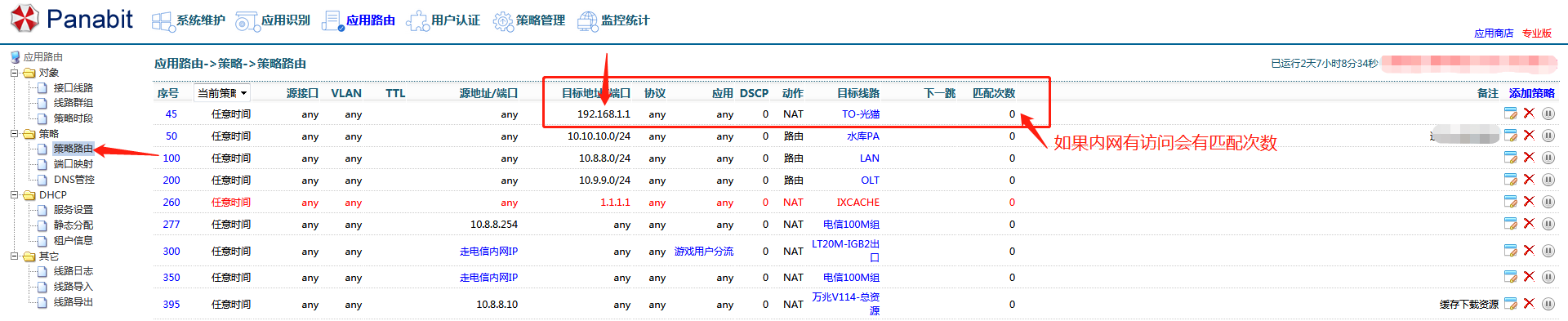
Task: Open the 监控统计 globe icon menu
Action: click(x=588, y=21)
